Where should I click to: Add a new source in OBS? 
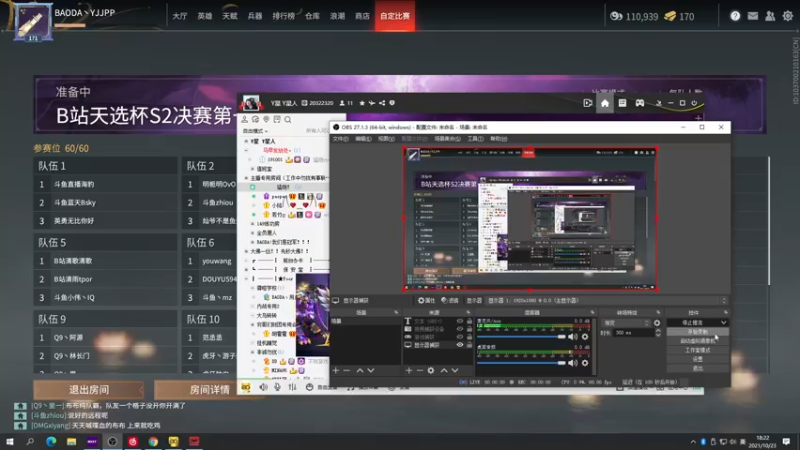point(409,370)
